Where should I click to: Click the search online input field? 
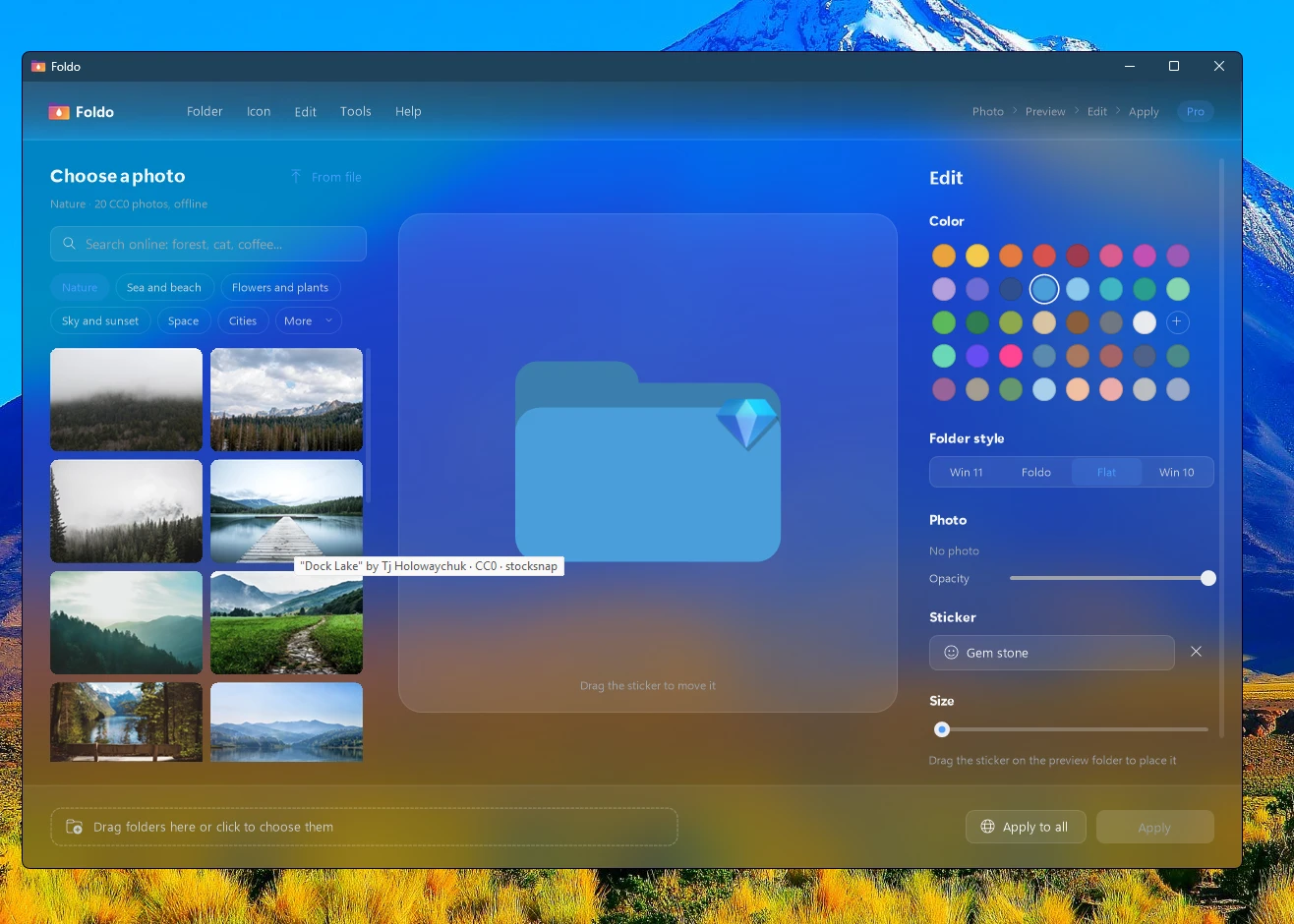[208, 244]
